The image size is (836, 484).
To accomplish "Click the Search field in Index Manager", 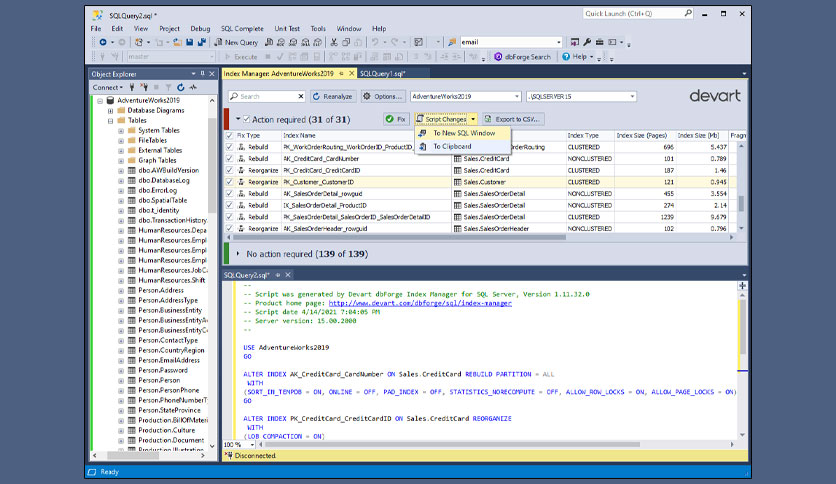I will coord(267,96).
